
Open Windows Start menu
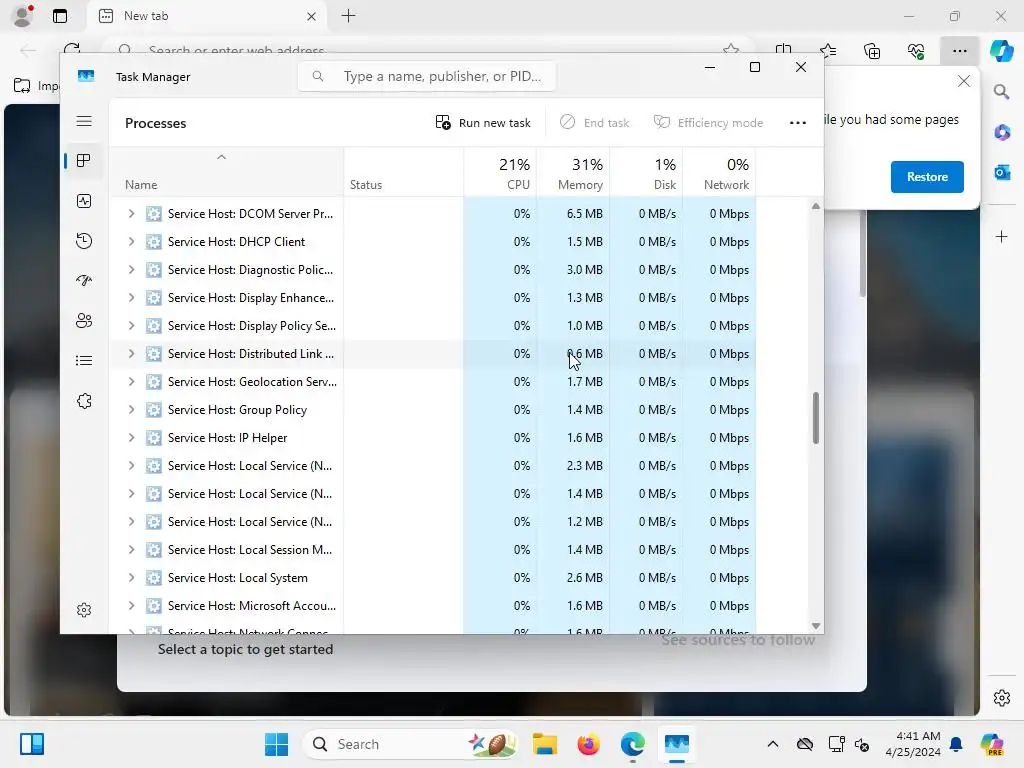tap(276, 744)
